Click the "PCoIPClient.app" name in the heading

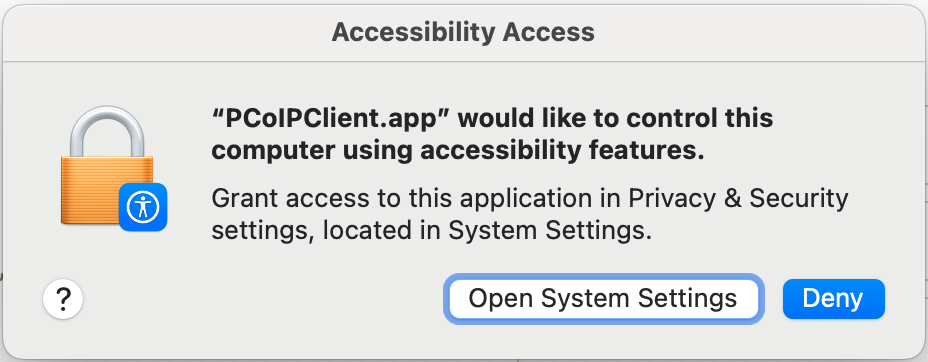[331, 119]
